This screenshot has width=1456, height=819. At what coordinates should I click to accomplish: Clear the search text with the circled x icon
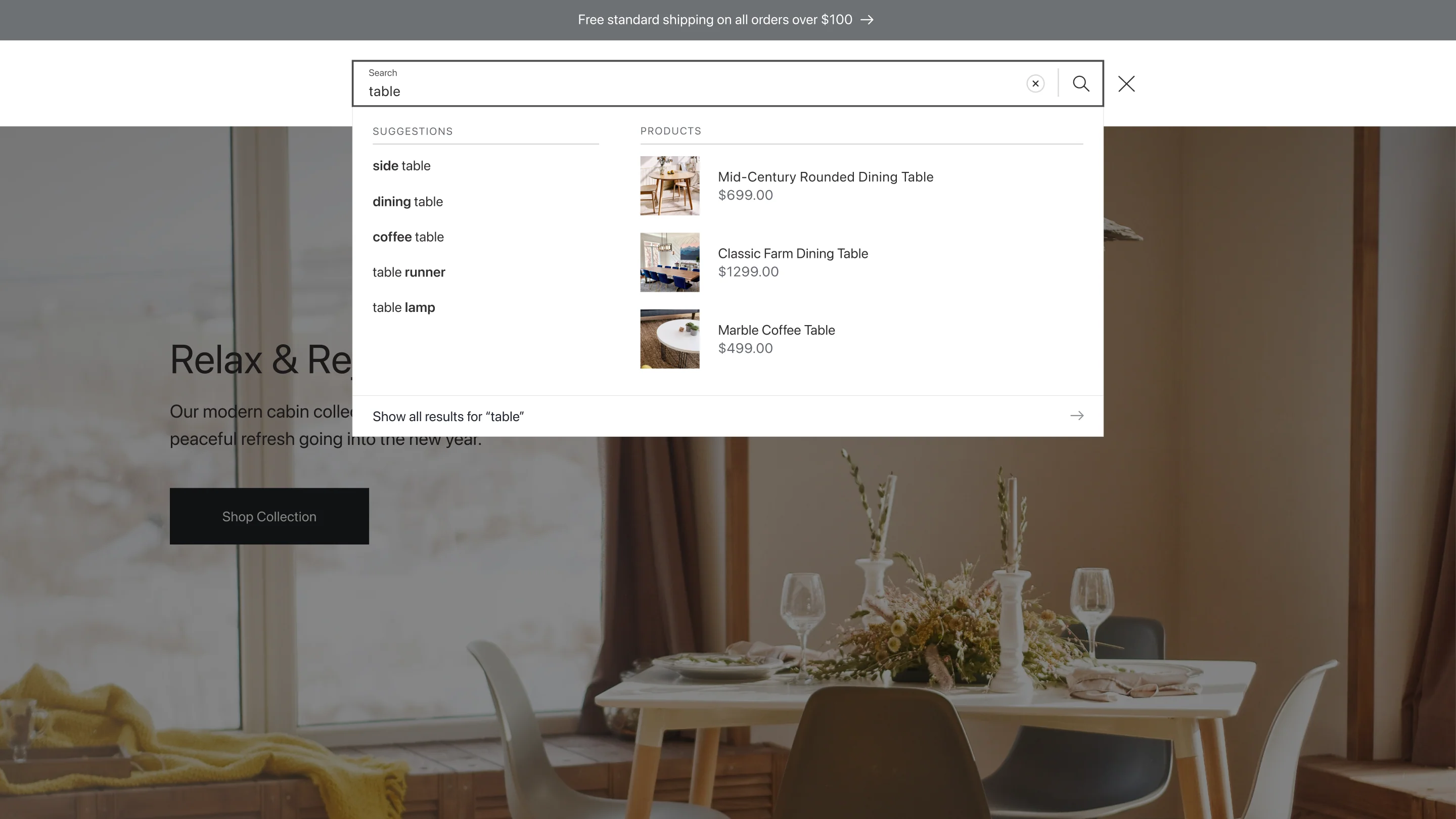(1035, 83)
